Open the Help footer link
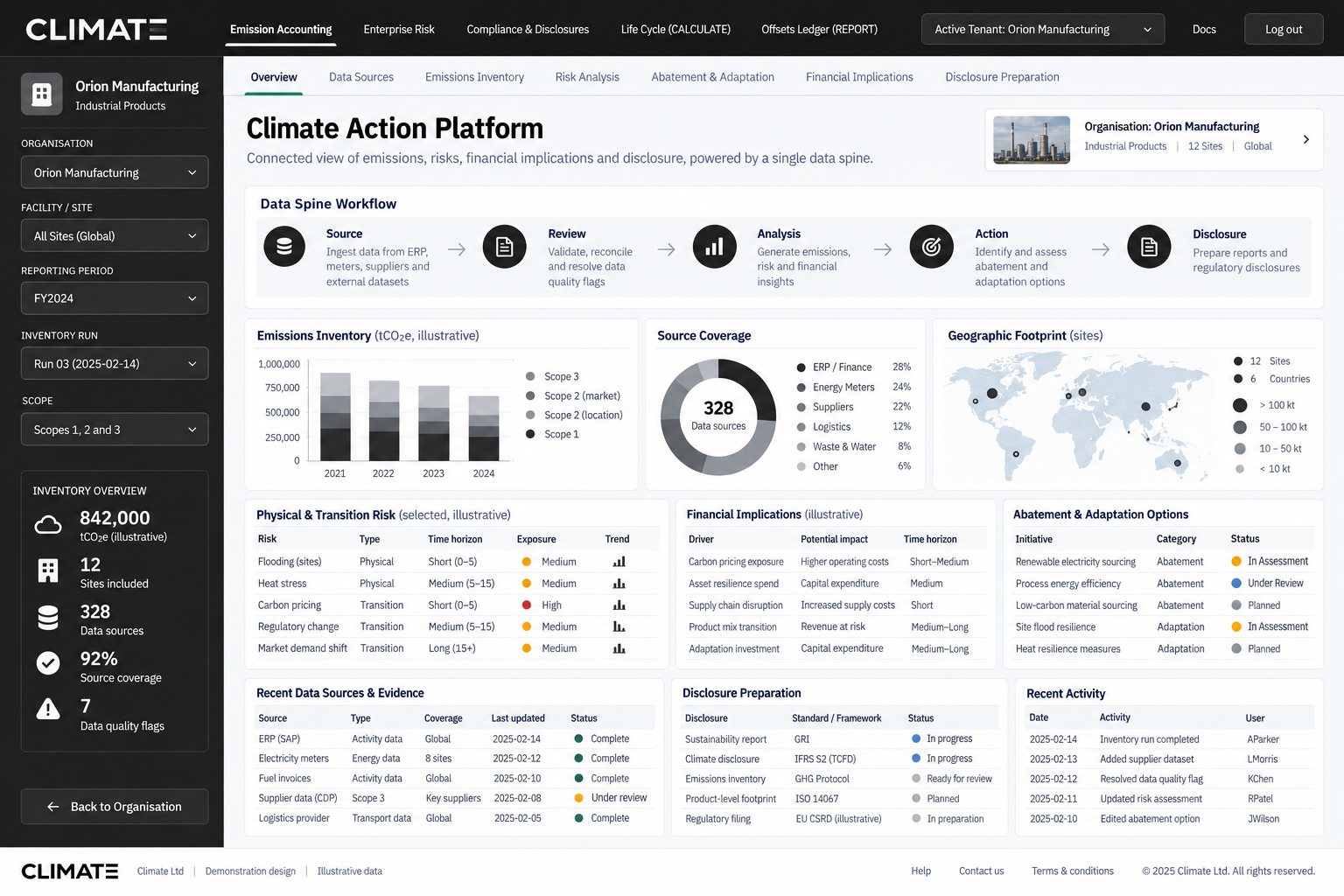This screenshot has width=1344, height=896. click(920, 871)
